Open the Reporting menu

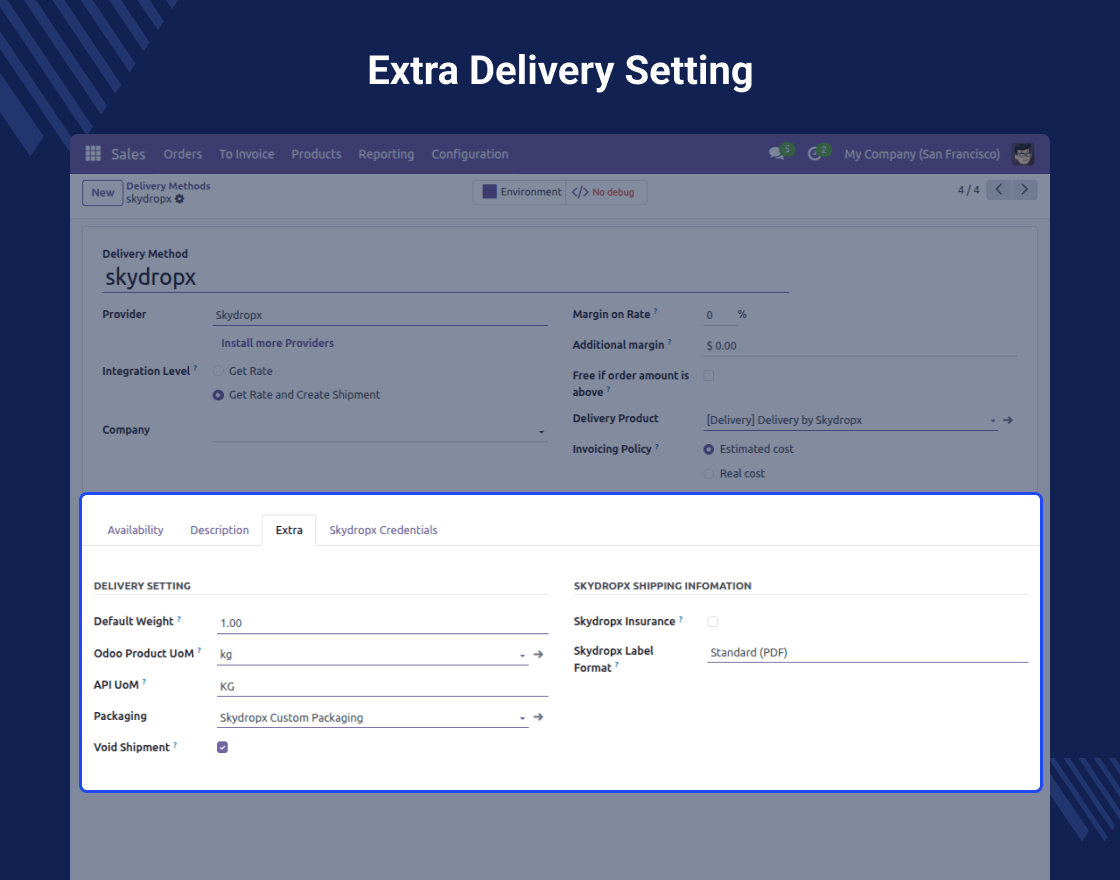click(386, 154)
